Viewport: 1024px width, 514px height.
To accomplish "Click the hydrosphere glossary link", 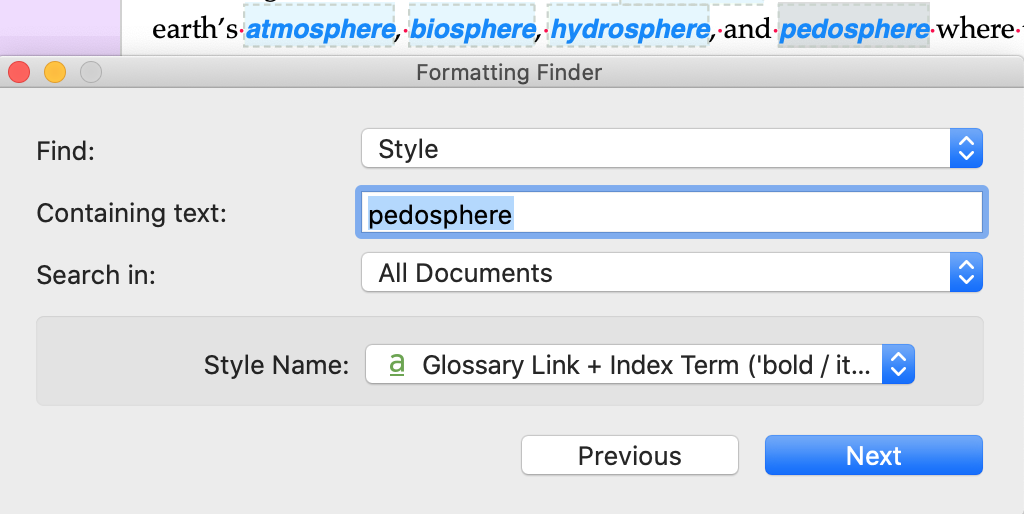I will point(630,29).
